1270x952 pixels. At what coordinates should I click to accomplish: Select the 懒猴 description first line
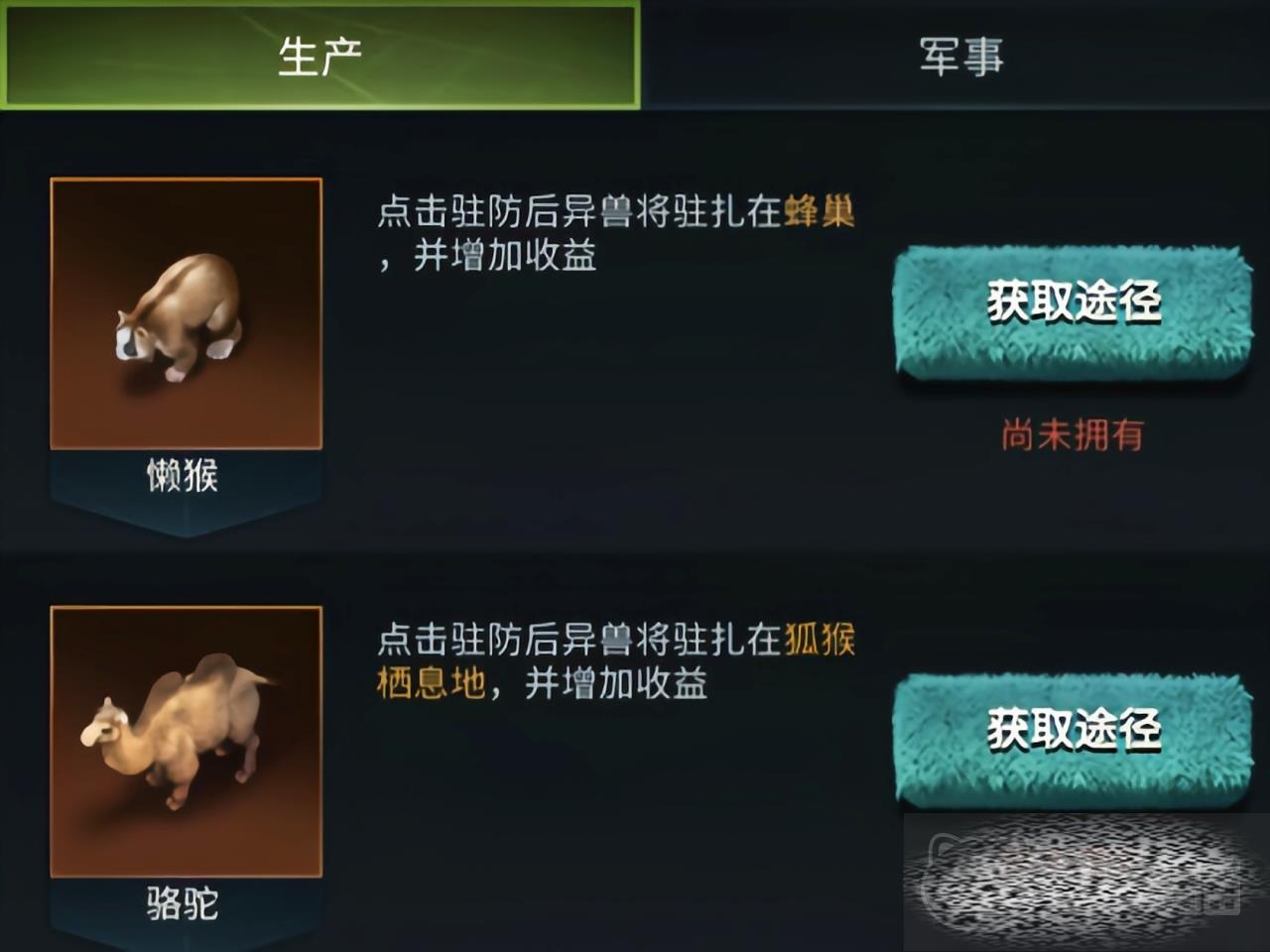(616, 212)
